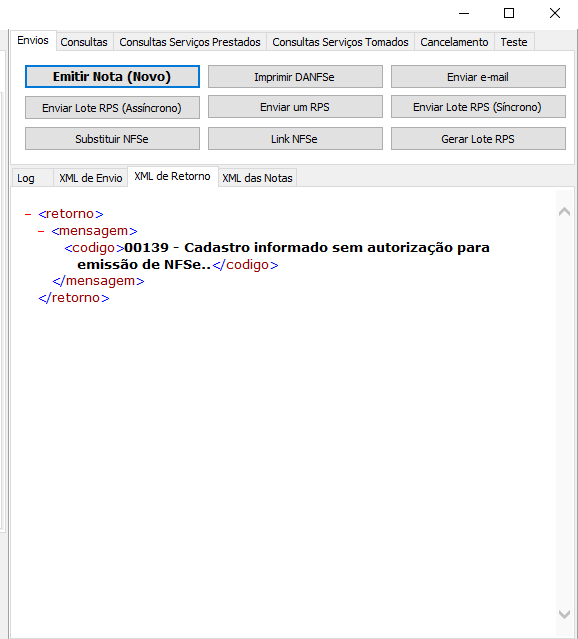View the XML de Envio tab
Screen dimensions: 578x639
90,178
